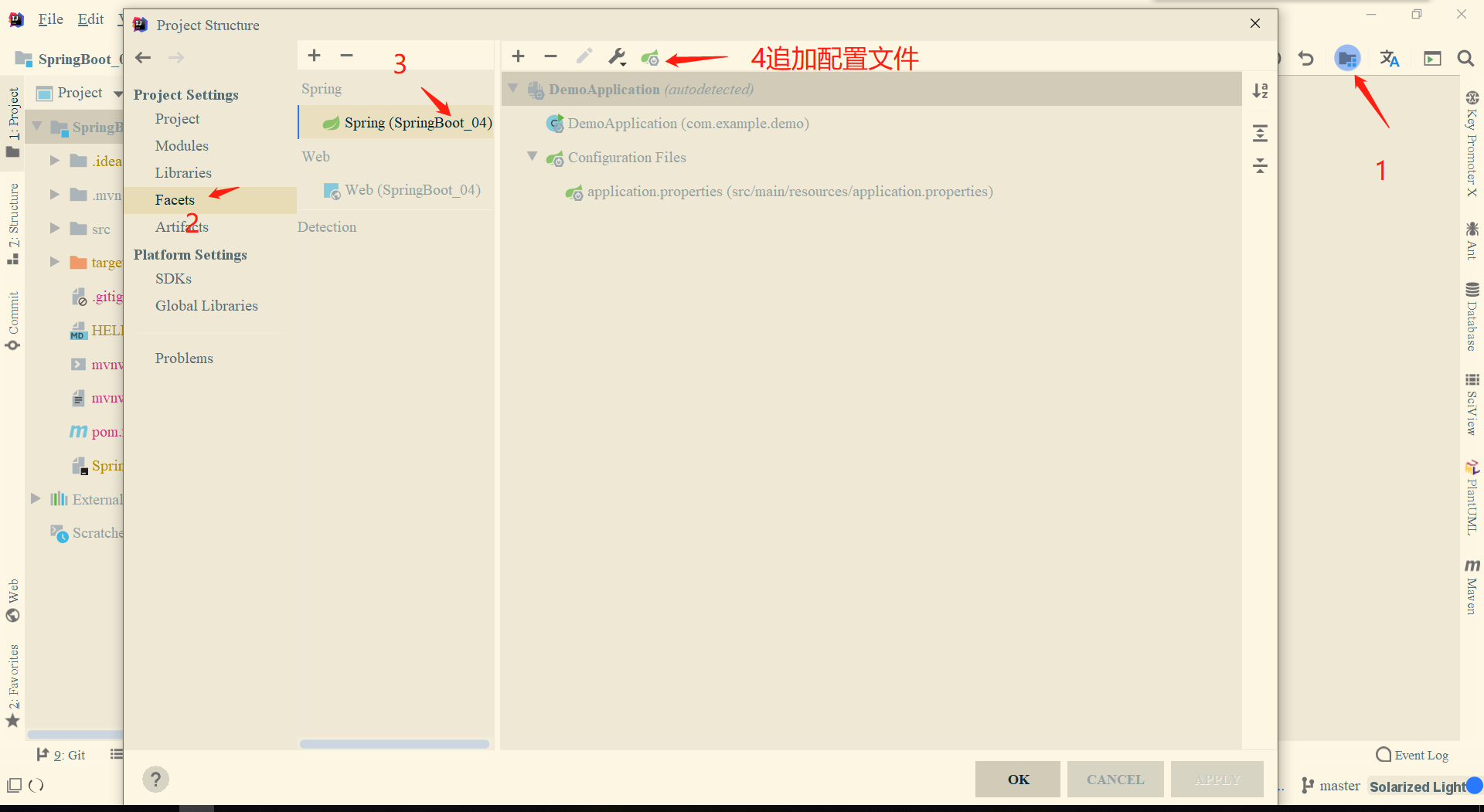Image resolution: width=1484 pixels, height=812 pixels.
Task: Click the Translate icon in main toolbar
Action: (x=1389, y=58)
